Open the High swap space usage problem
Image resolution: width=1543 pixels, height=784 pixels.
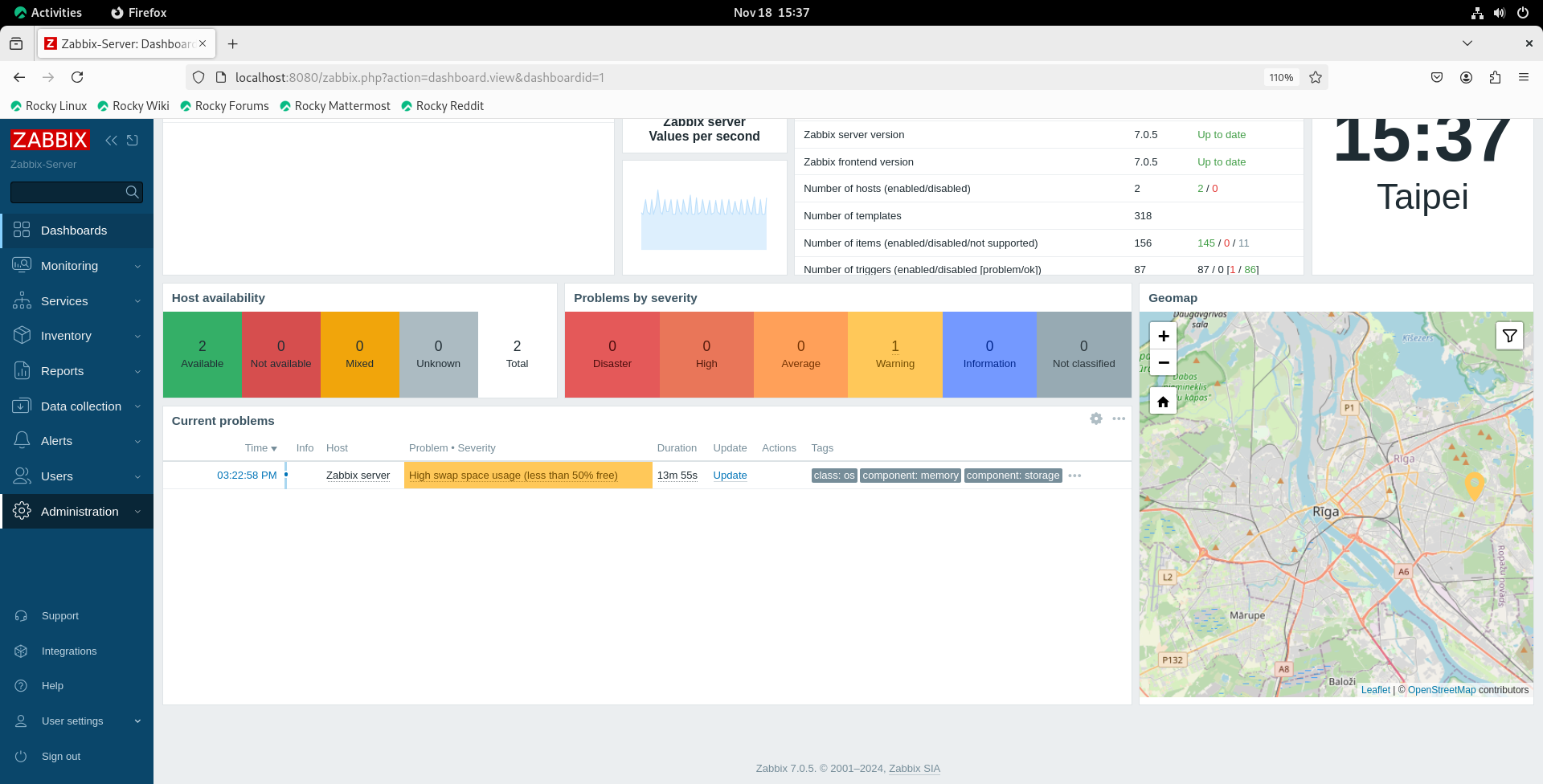point(513,476)
